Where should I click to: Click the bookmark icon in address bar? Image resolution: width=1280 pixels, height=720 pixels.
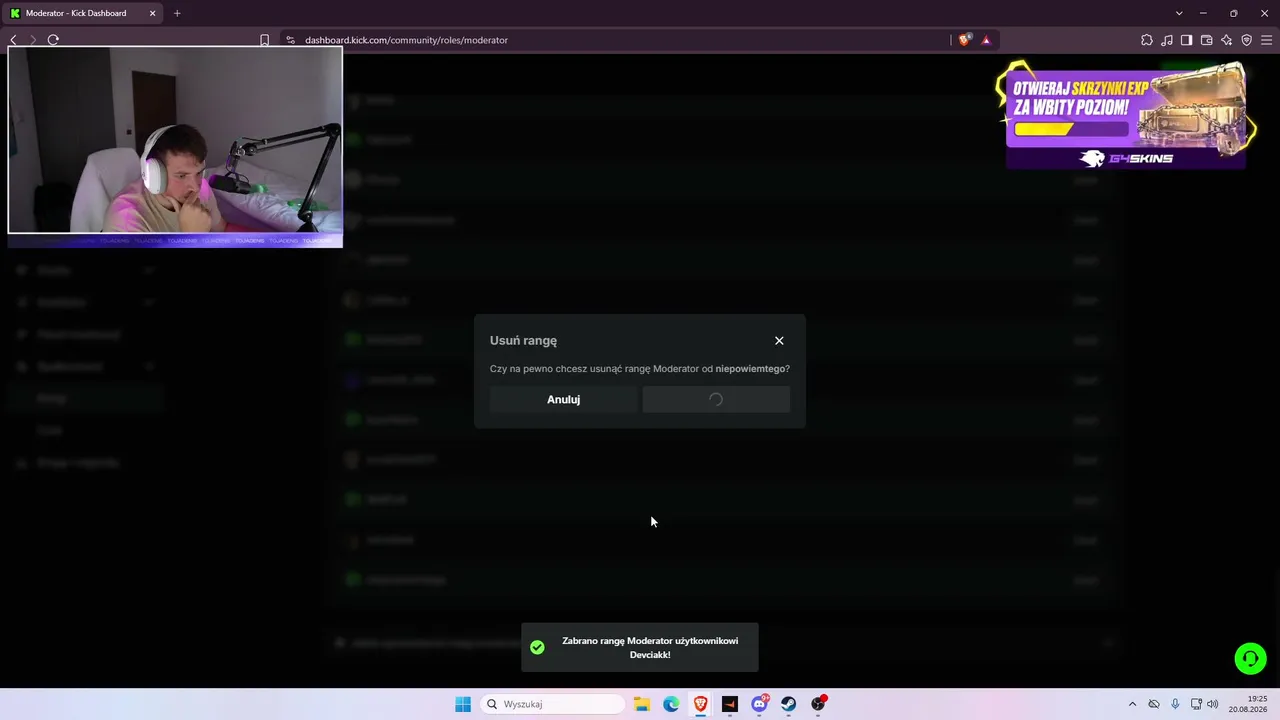(x=264, y=40)
